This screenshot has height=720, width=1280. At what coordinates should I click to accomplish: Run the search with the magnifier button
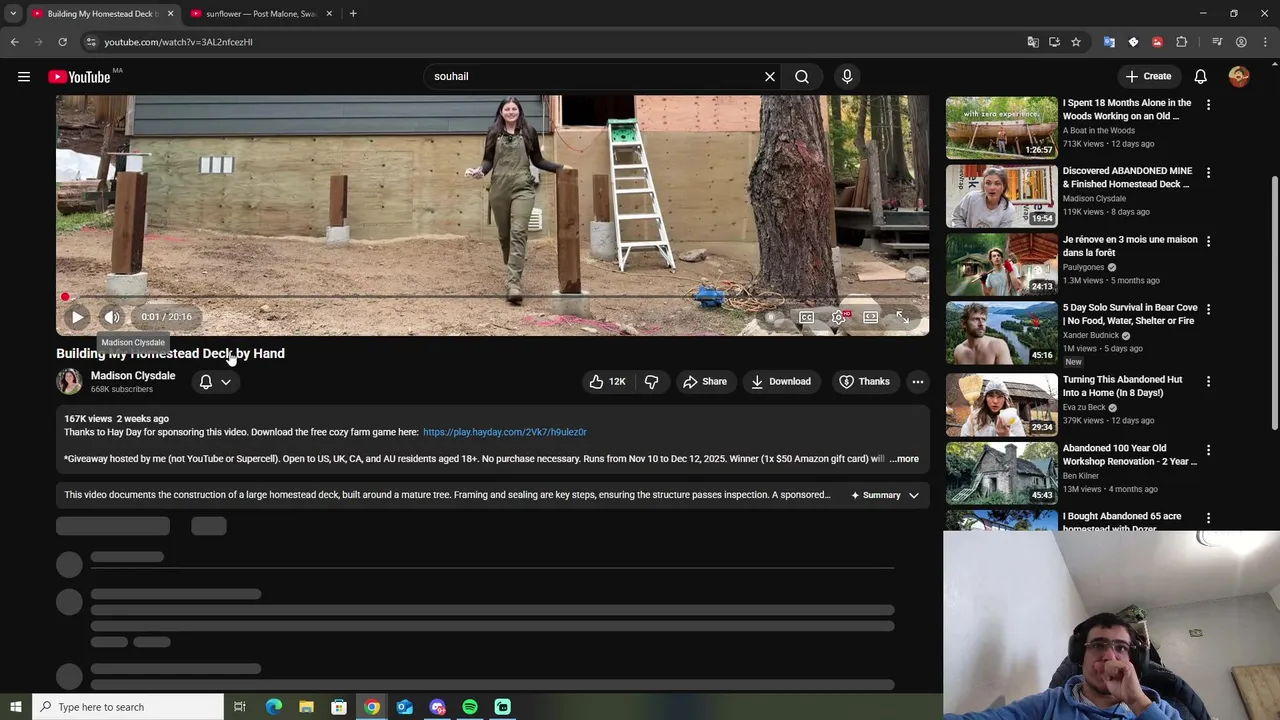click(x=802, y=76)
